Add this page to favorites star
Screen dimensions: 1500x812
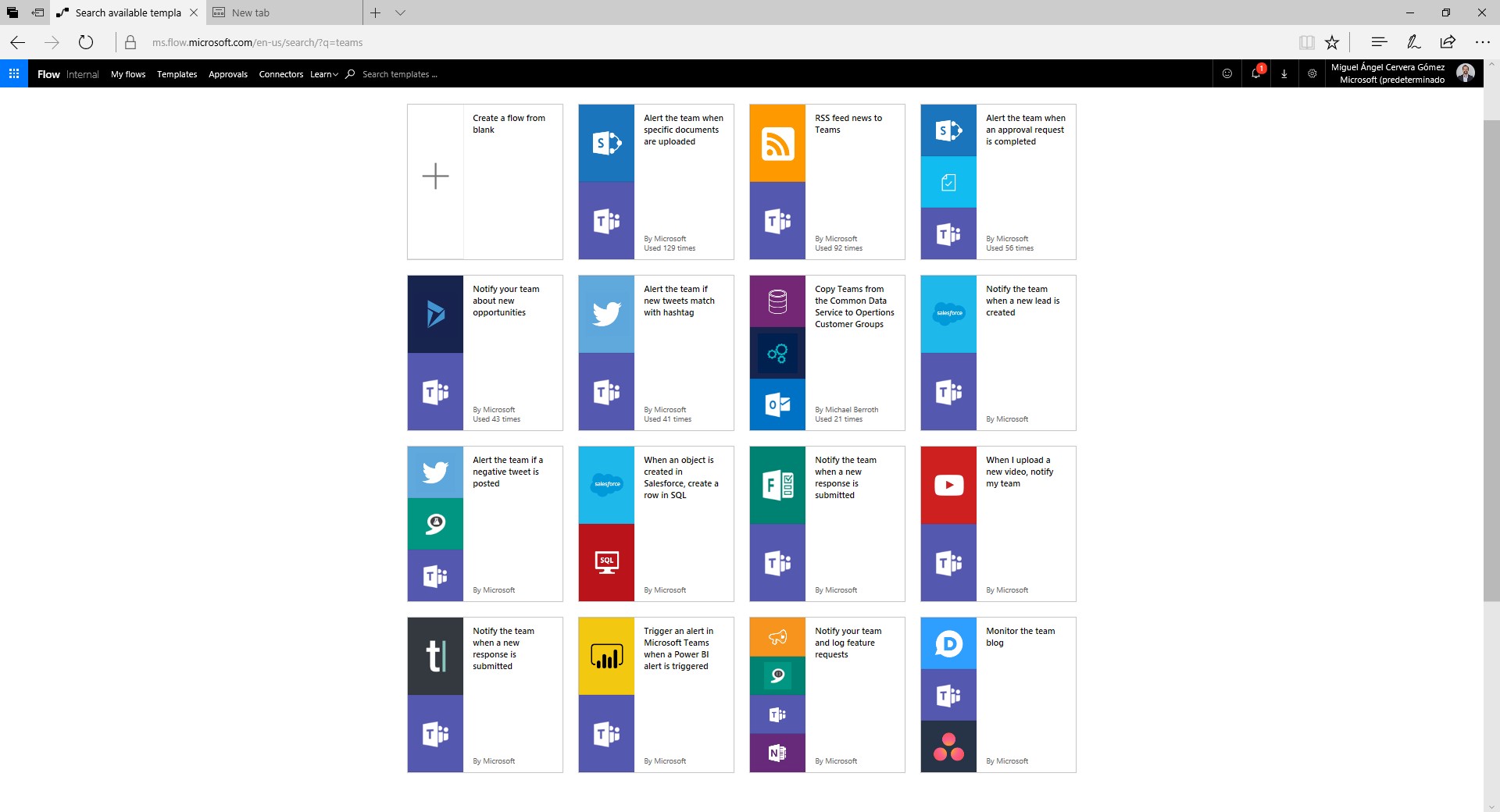tap(1332, 42)
